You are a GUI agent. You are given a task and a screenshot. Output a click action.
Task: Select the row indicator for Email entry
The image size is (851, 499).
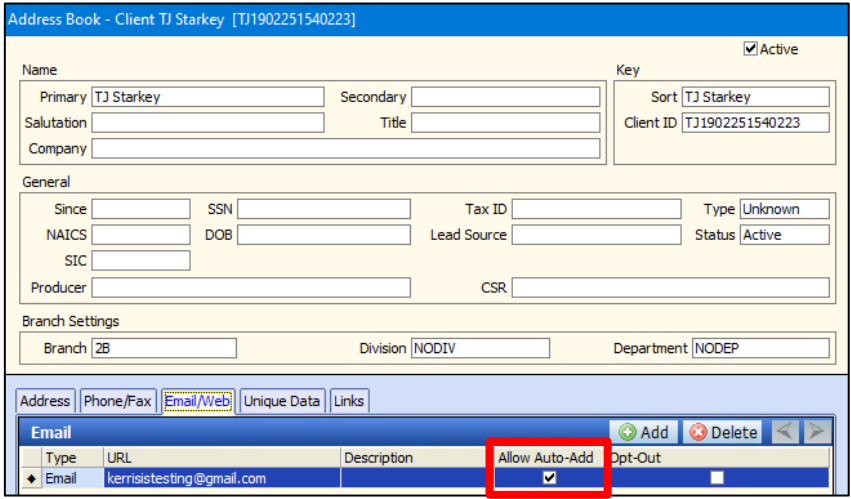coord(31,479)
